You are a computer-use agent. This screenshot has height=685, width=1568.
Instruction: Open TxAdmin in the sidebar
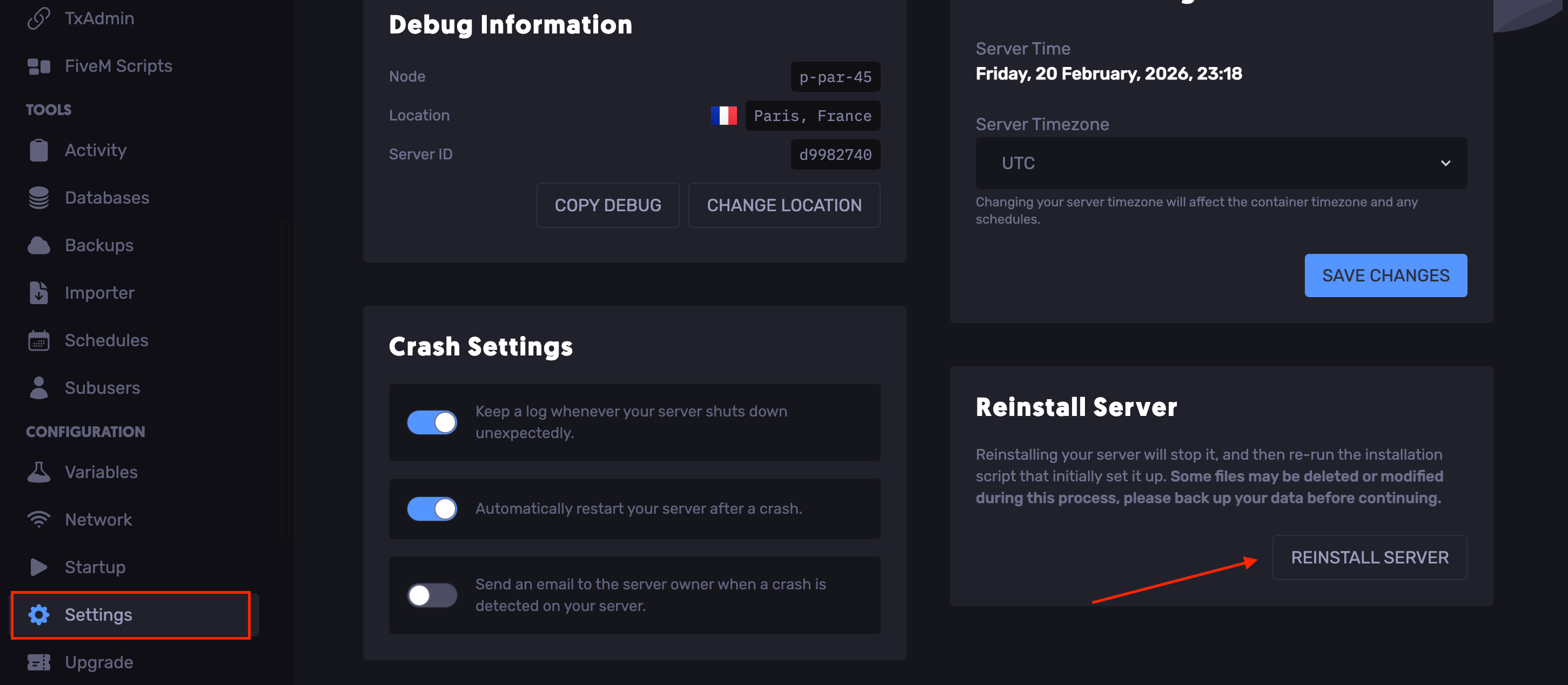[x=99, y=18]
